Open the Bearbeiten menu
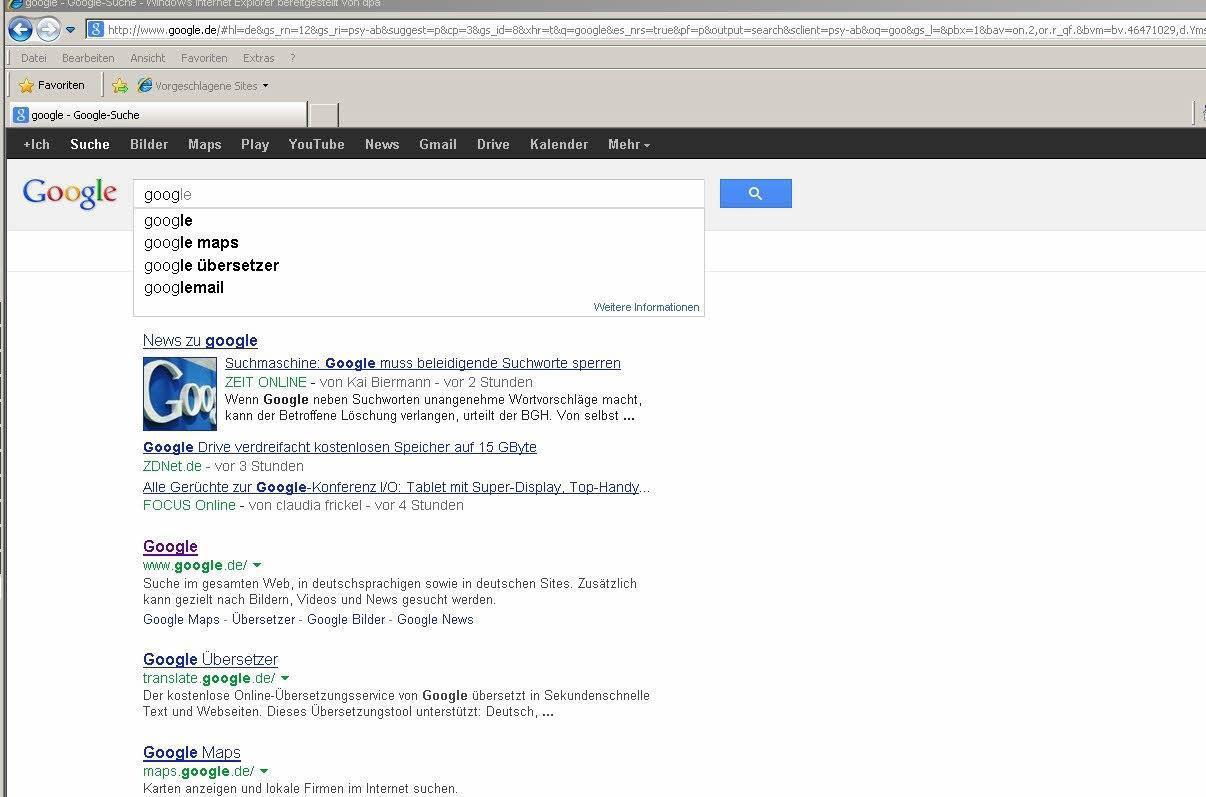The height and width of the screenshot is (797, 1206). coord(88,58)
